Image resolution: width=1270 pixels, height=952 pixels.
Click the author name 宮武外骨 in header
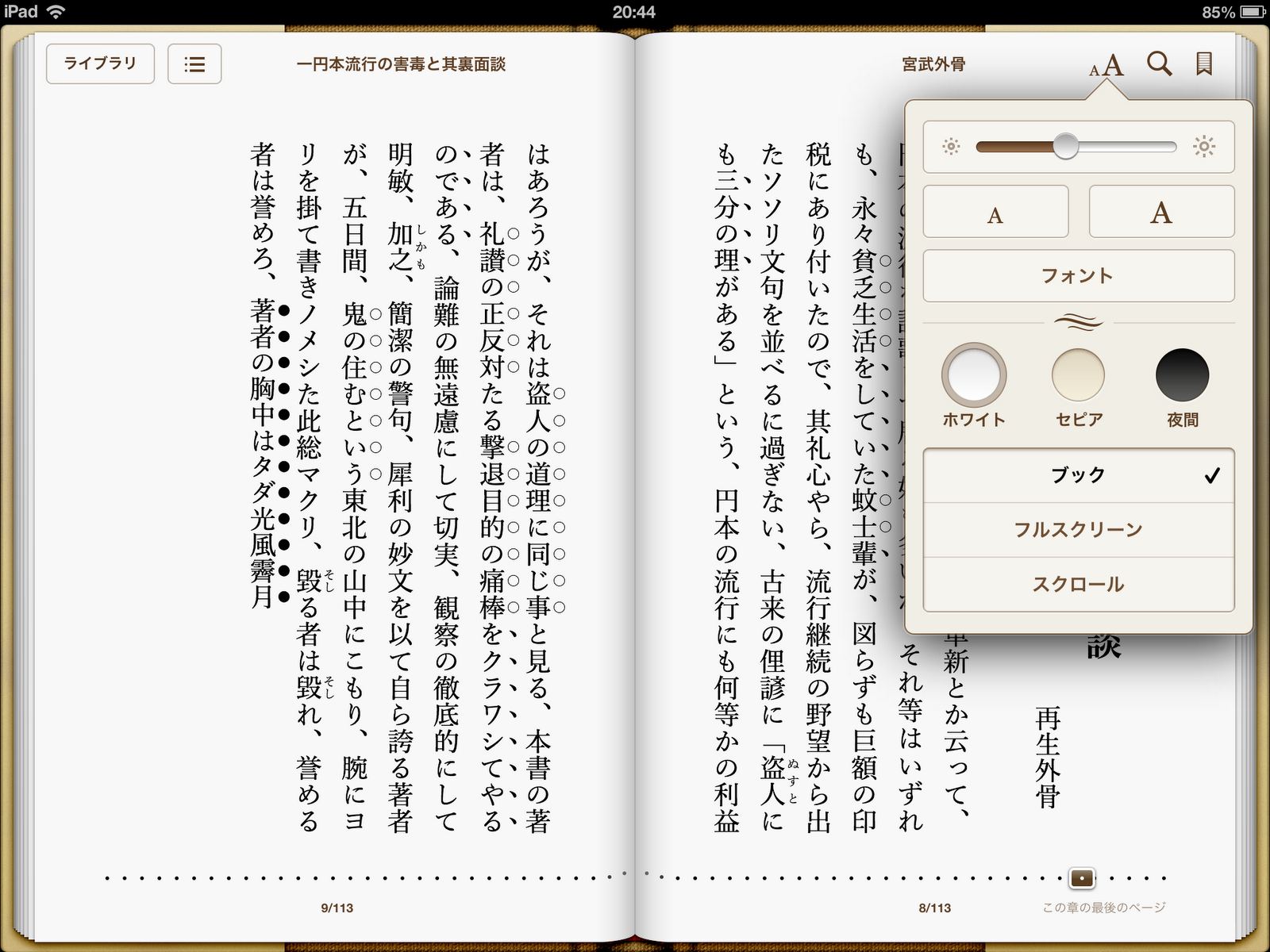(933, 64)
